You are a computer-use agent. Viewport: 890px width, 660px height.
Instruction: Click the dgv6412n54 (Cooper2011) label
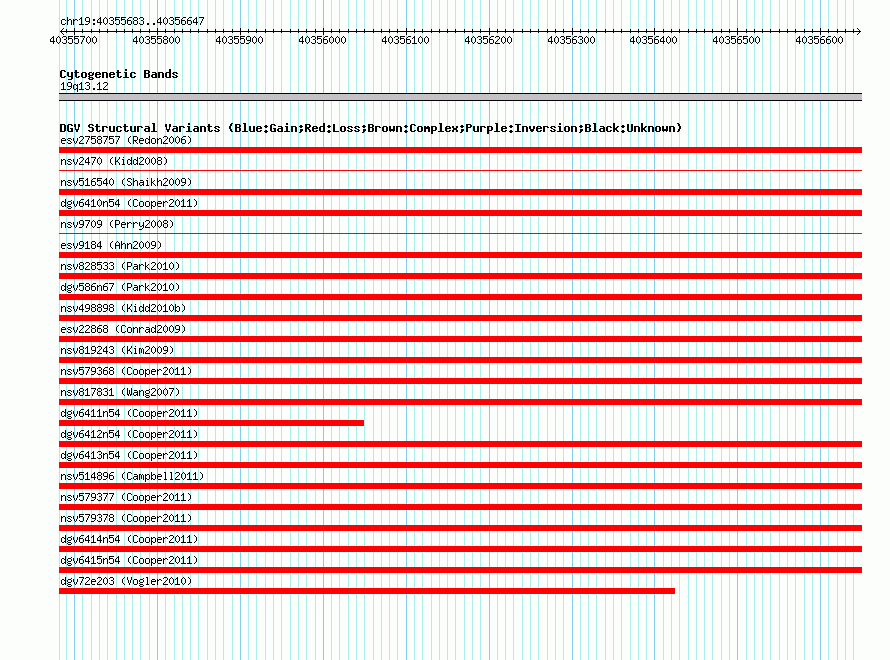click(x=129, y=434)
